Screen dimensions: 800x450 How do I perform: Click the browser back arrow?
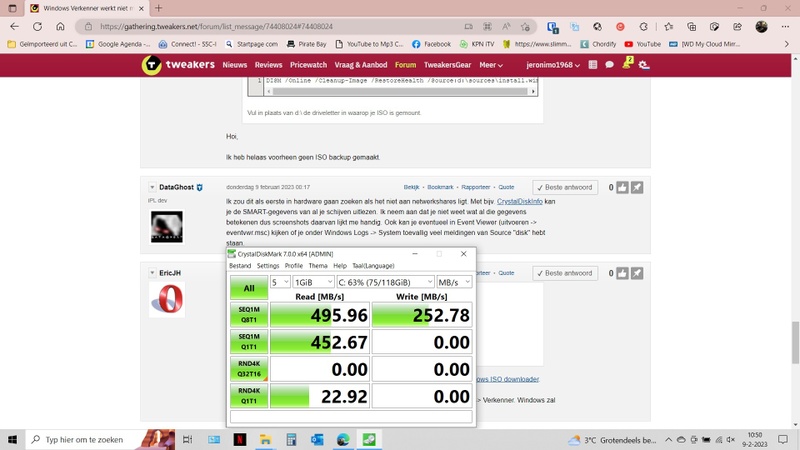(x=14, y=27)
